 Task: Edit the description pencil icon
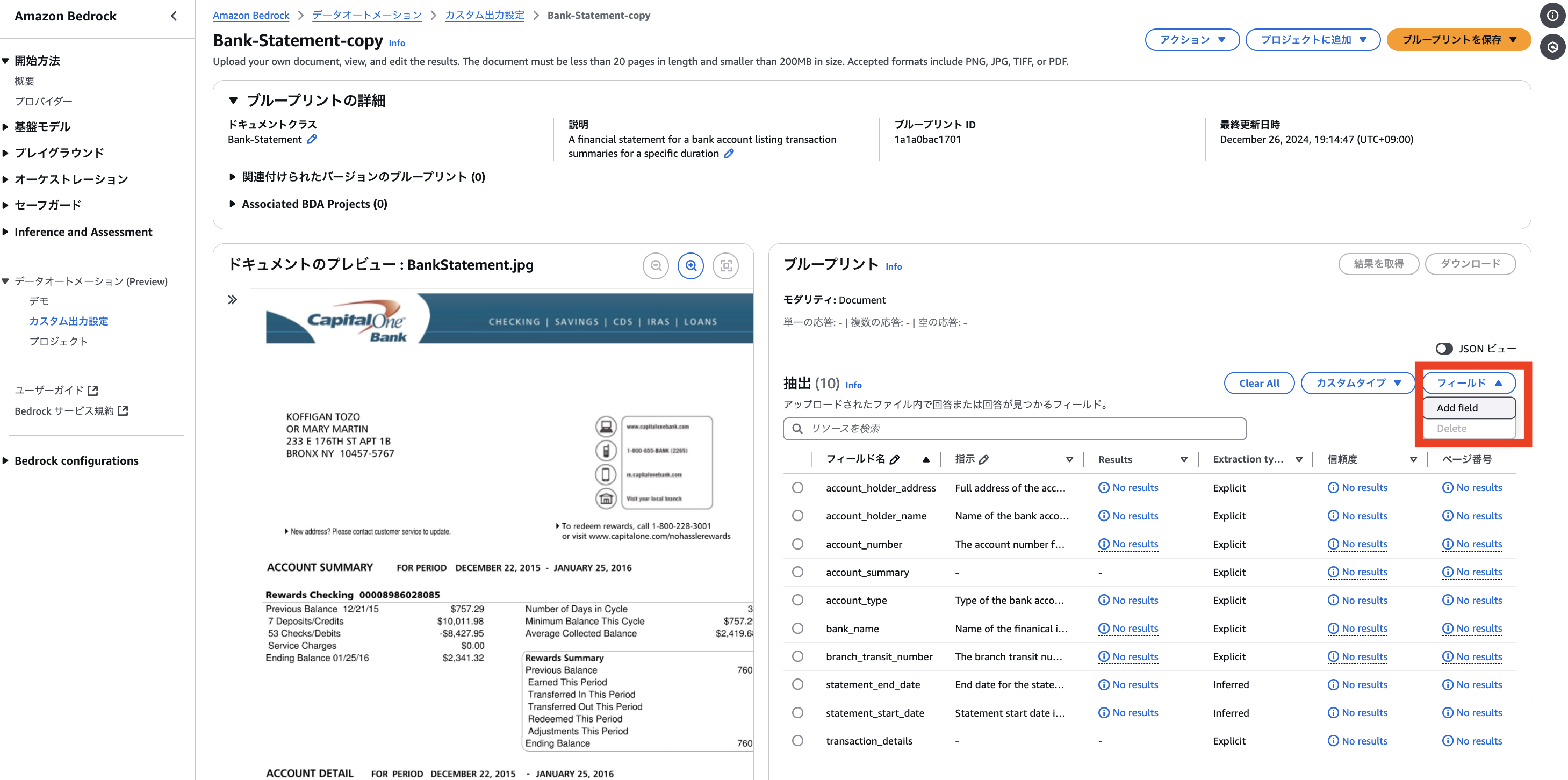pyautogui.click(x=729, y=153)
